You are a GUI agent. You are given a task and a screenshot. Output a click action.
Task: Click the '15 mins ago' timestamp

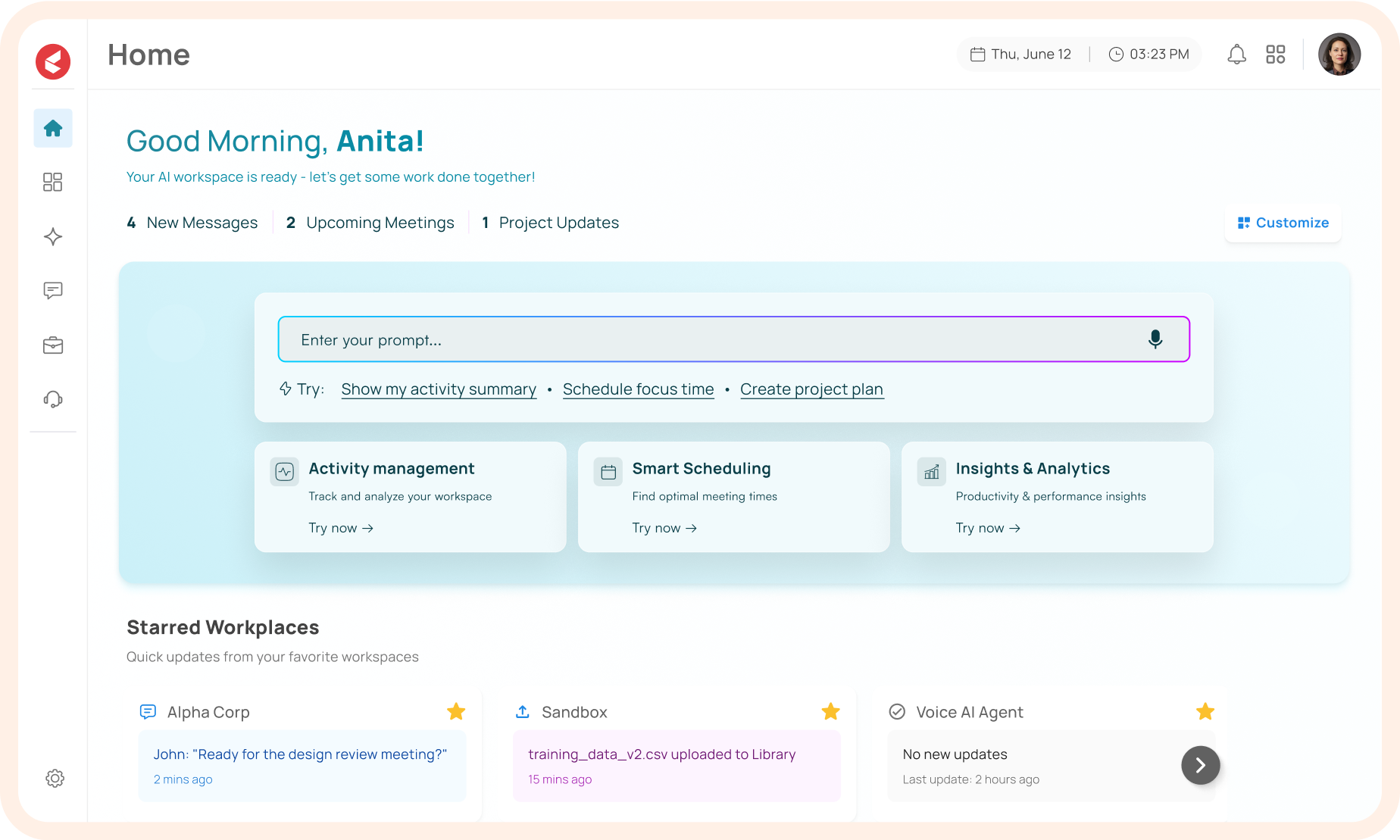[560, 779]
